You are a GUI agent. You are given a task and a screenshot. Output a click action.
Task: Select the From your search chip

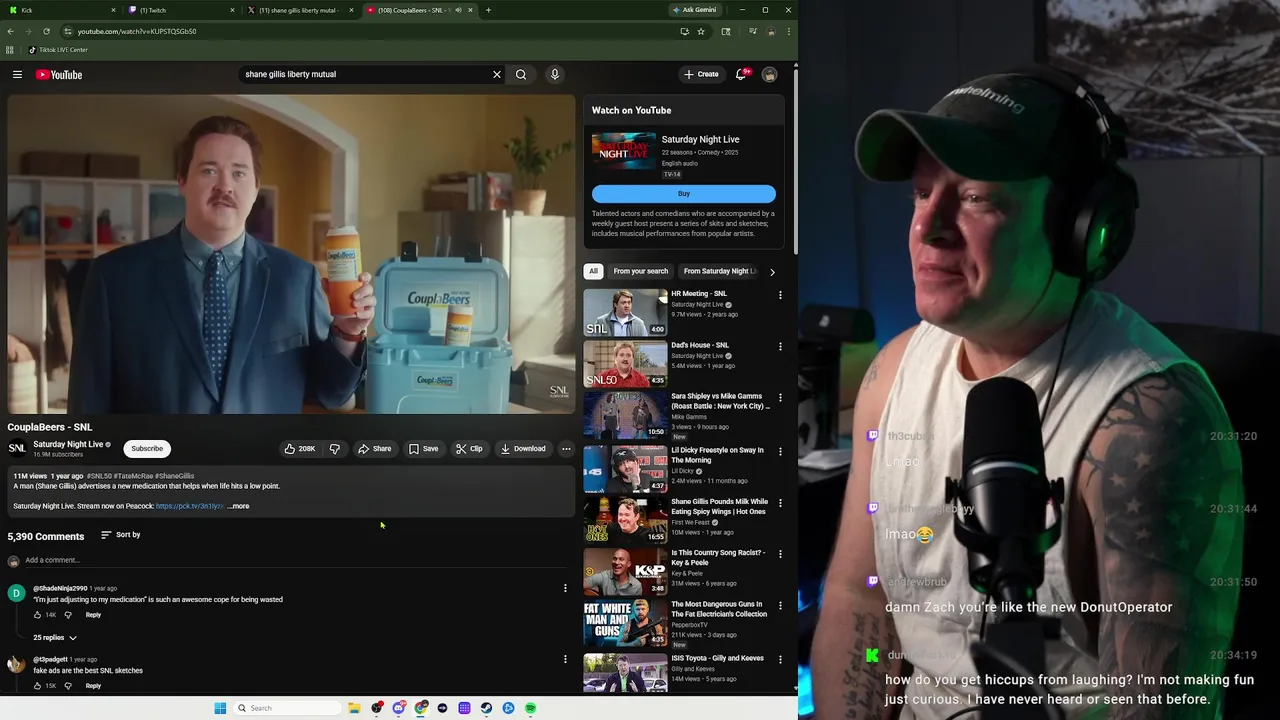tap(641, 271)
